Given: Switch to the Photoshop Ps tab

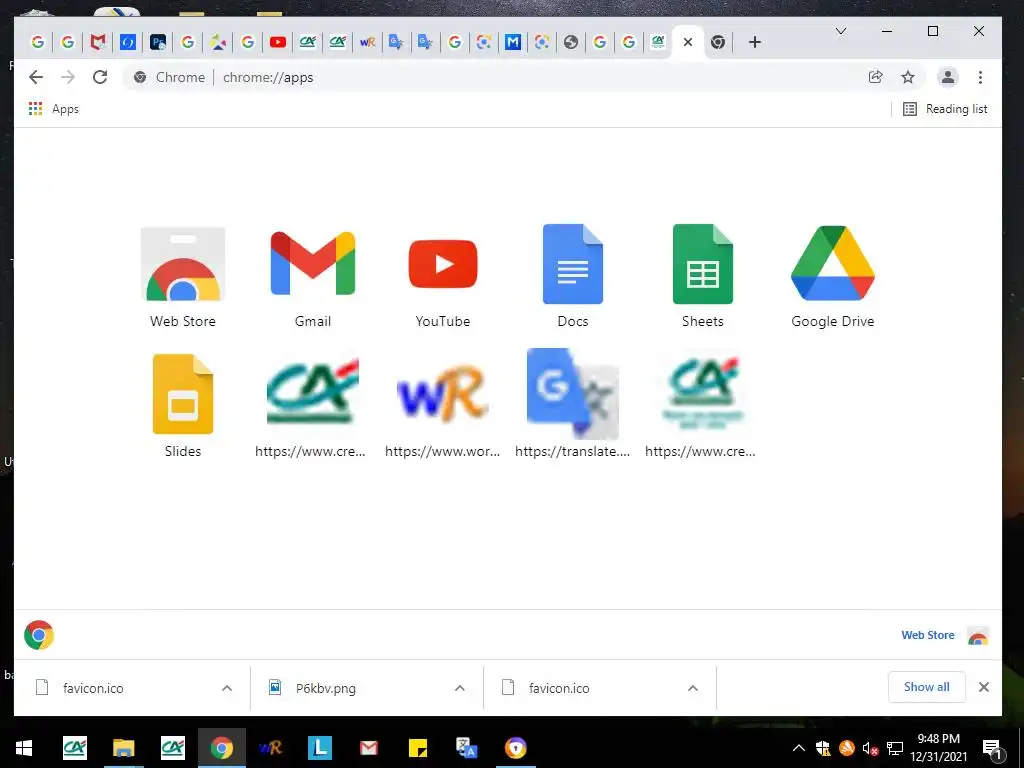Looking at the screenshot, I should click(158, 42).
